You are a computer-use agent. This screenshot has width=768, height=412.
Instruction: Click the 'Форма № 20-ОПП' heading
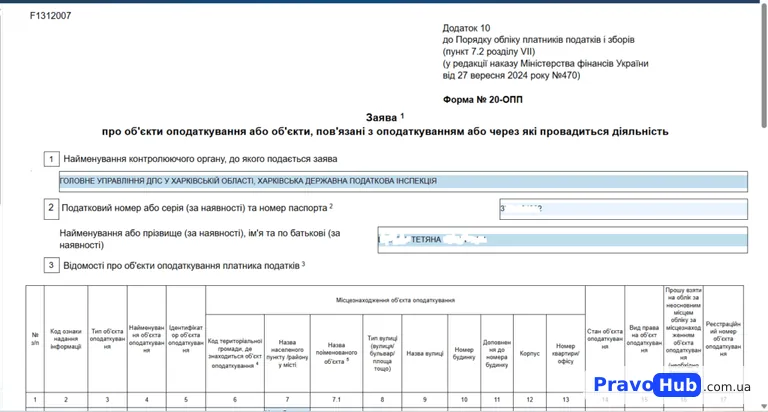482,99
